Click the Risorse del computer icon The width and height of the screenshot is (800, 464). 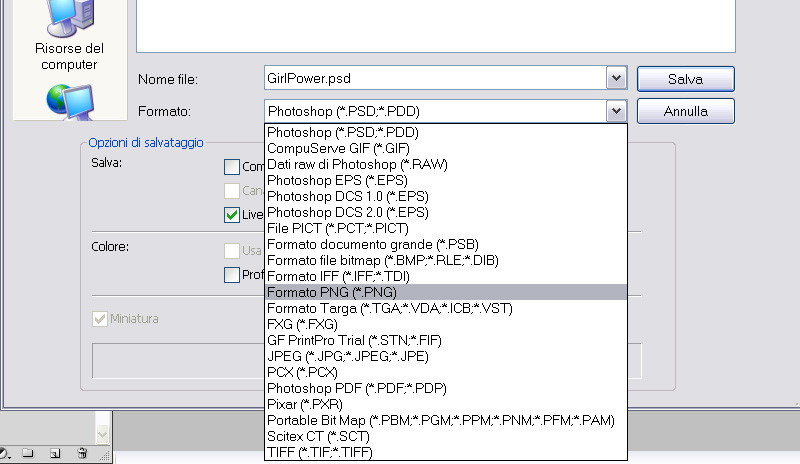click(x=68, y=20)
